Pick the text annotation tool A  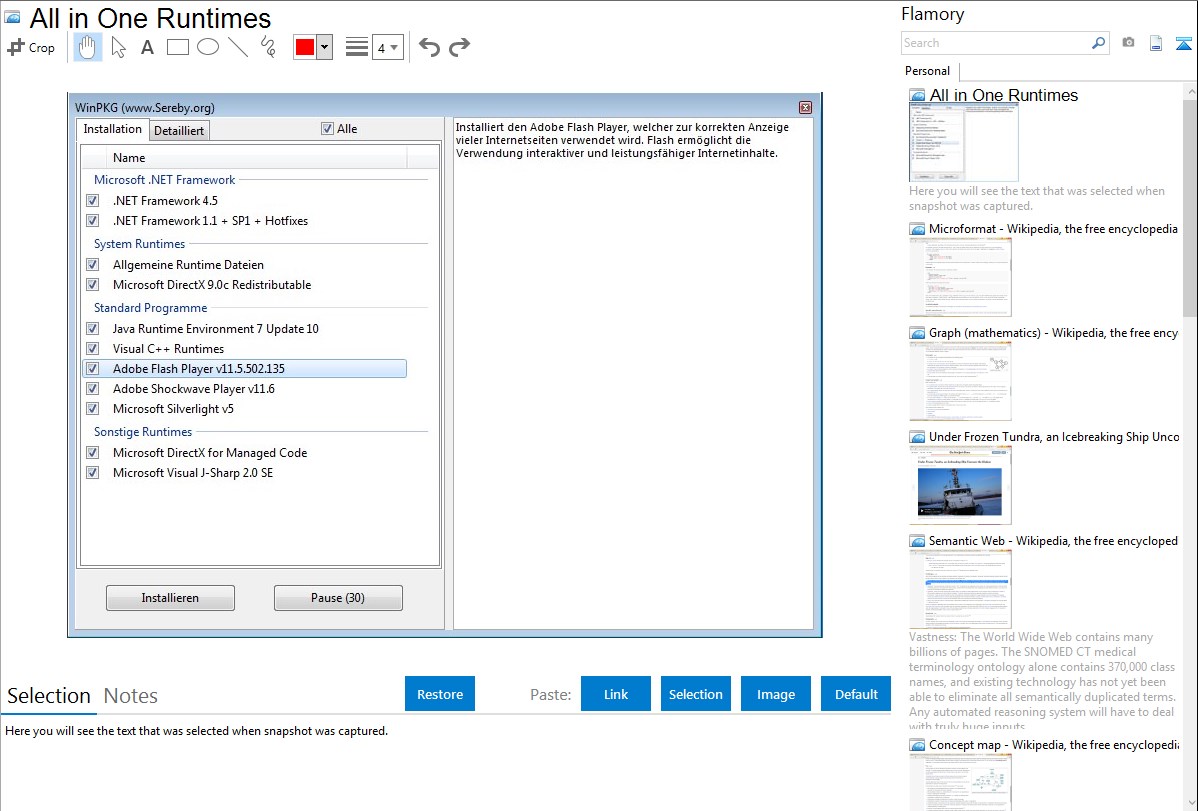[x=147, y=47]
